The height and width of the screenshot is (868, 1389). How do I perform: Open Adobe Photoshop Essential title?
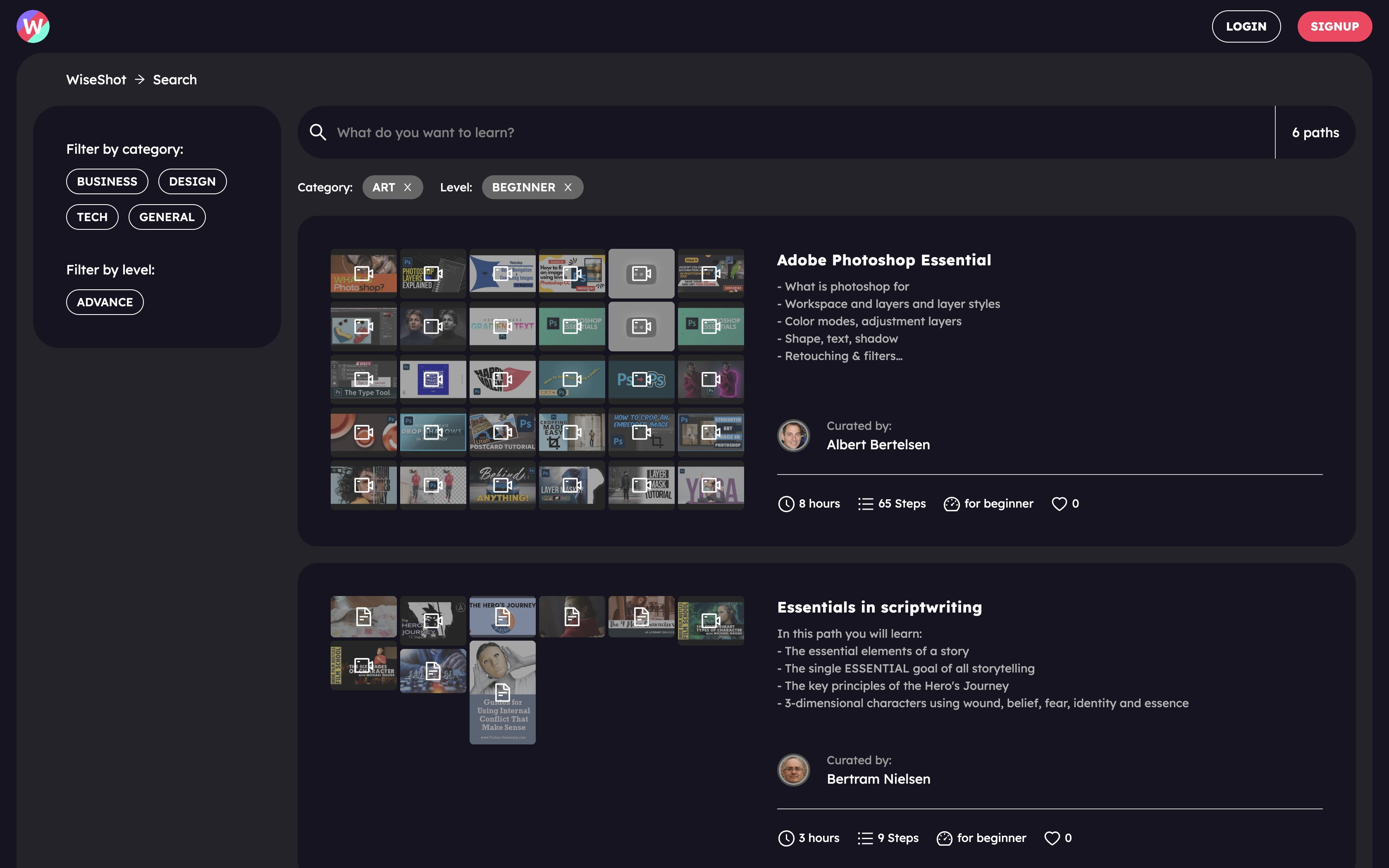(x=884, y=260)
